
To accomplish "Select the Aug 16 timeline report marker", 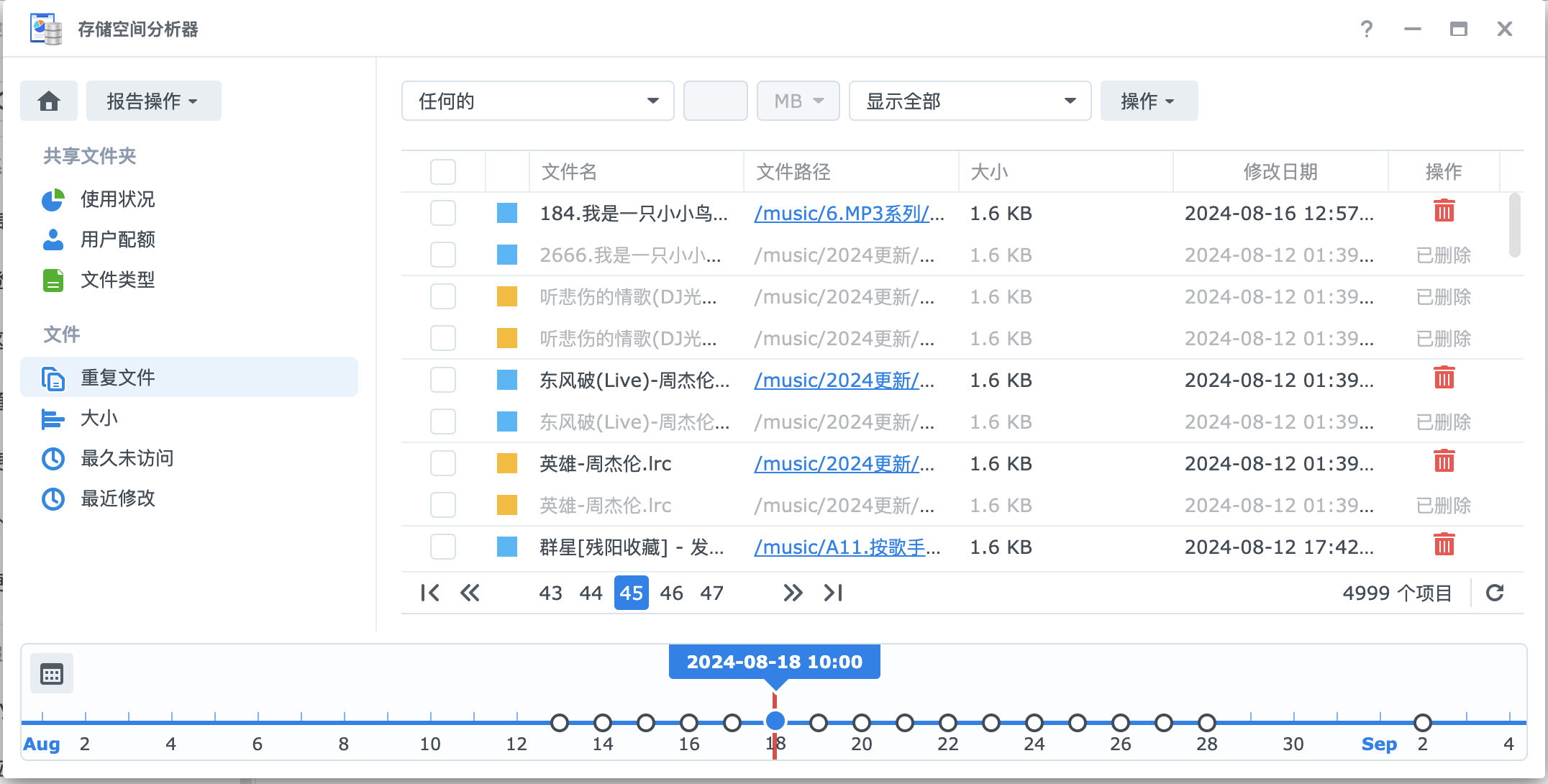I will [689, 722].
